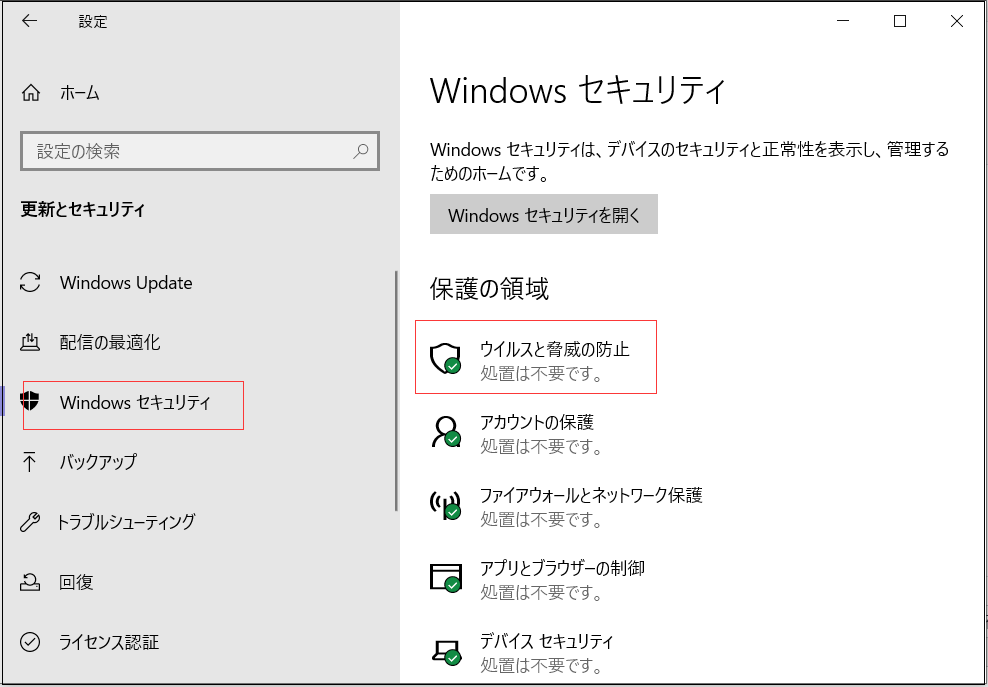This screenshot has height=687, width=988.
Task: Click the license activation (ライセンス認証) check icon
Action: pyautogui.click(x=30, y=642)
